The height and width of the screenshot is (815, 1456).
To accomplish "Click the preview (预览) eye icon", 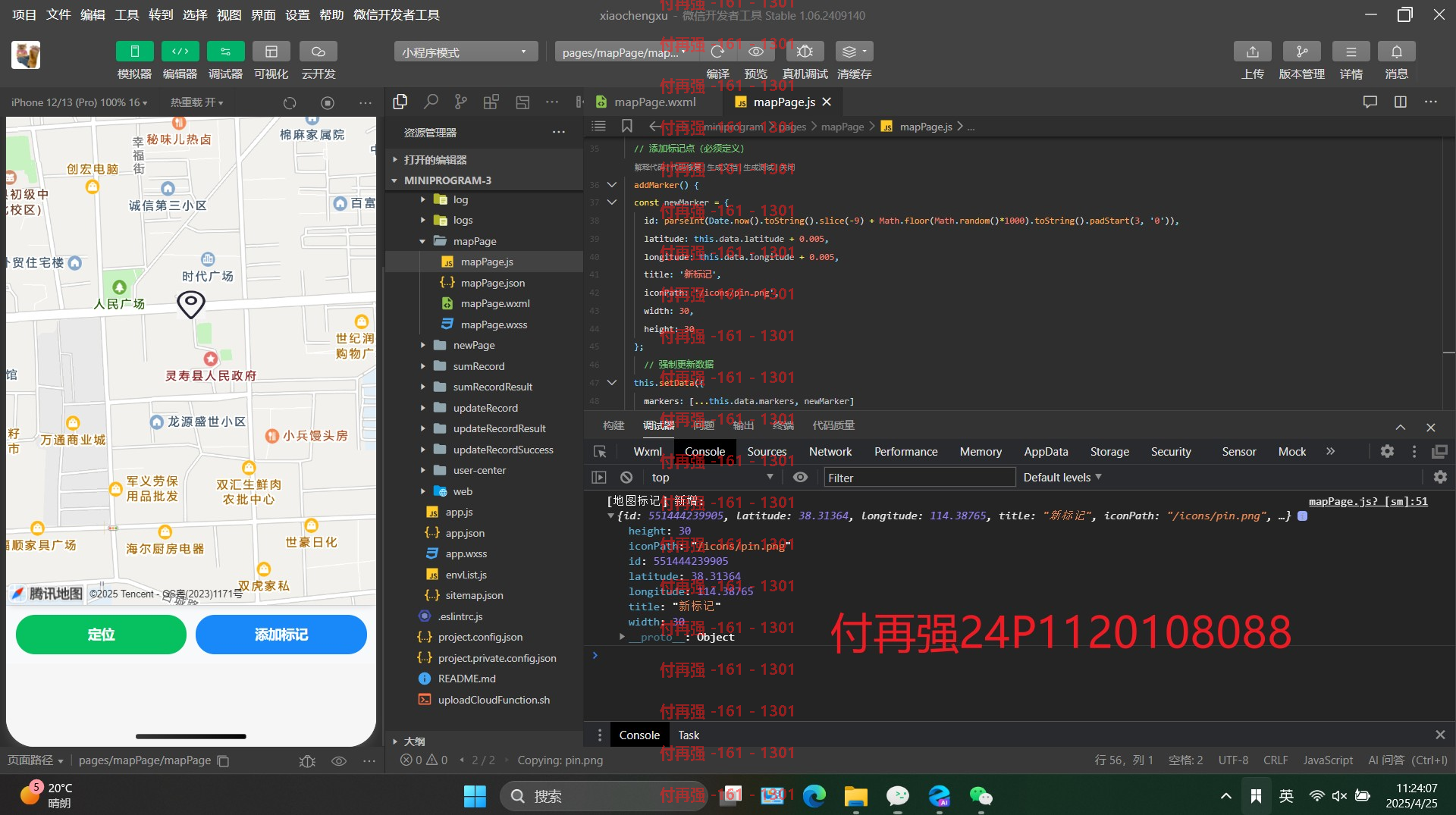I will [756, 52].
